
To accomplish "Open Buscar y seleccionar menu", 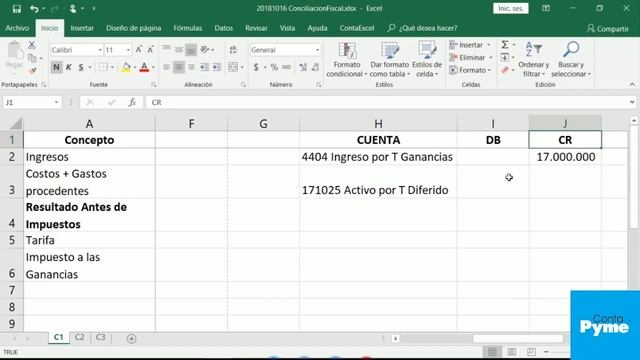I will point(571,60).
